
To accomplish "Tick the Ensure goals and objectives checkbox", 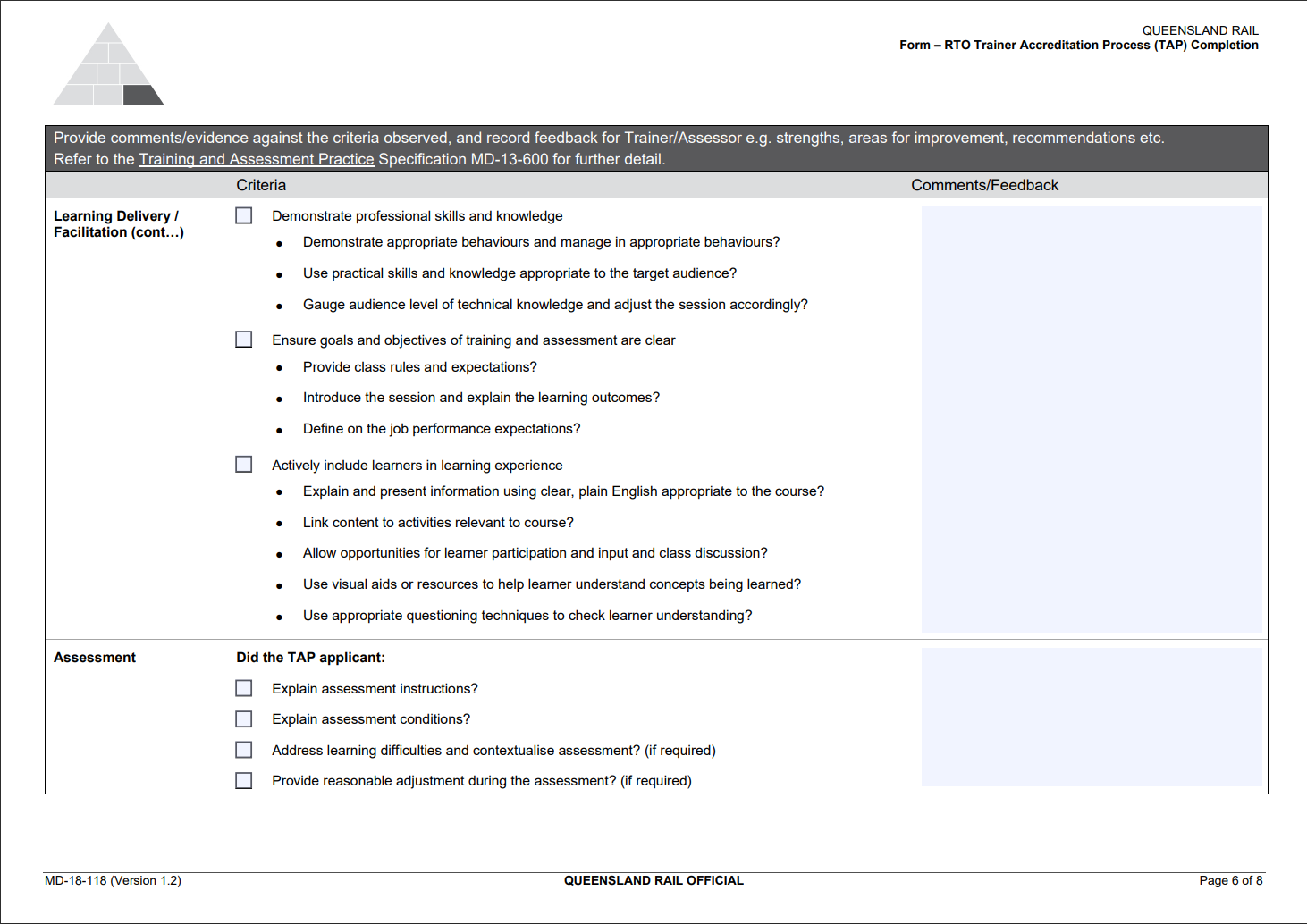I will (x=244, y=340).
